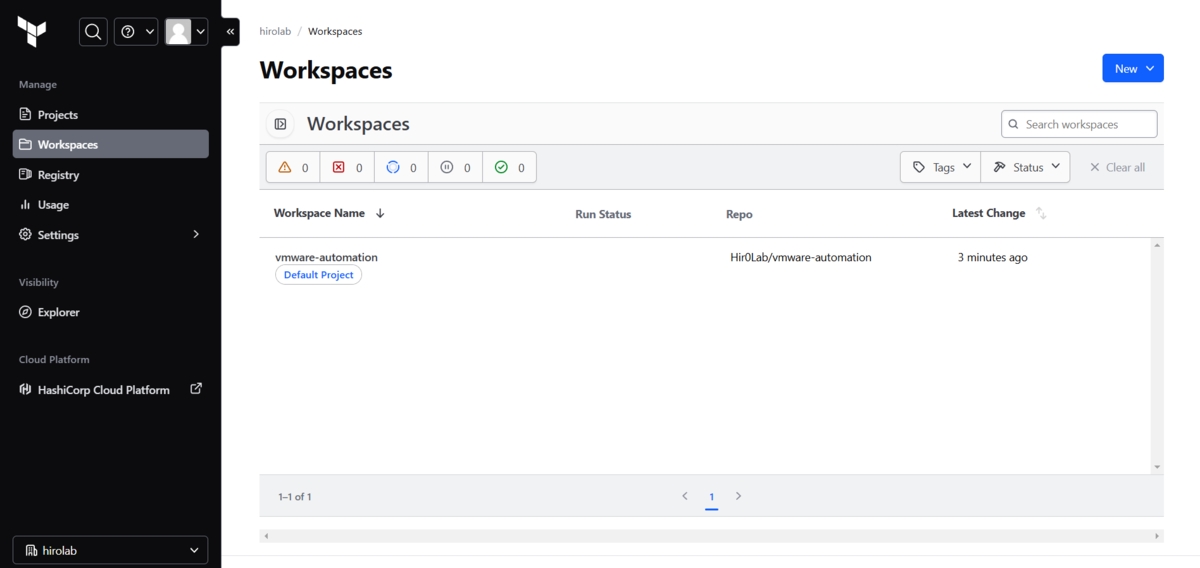Select page 1 in pagination
The image size is (1200, 568).
coord(712,497)
